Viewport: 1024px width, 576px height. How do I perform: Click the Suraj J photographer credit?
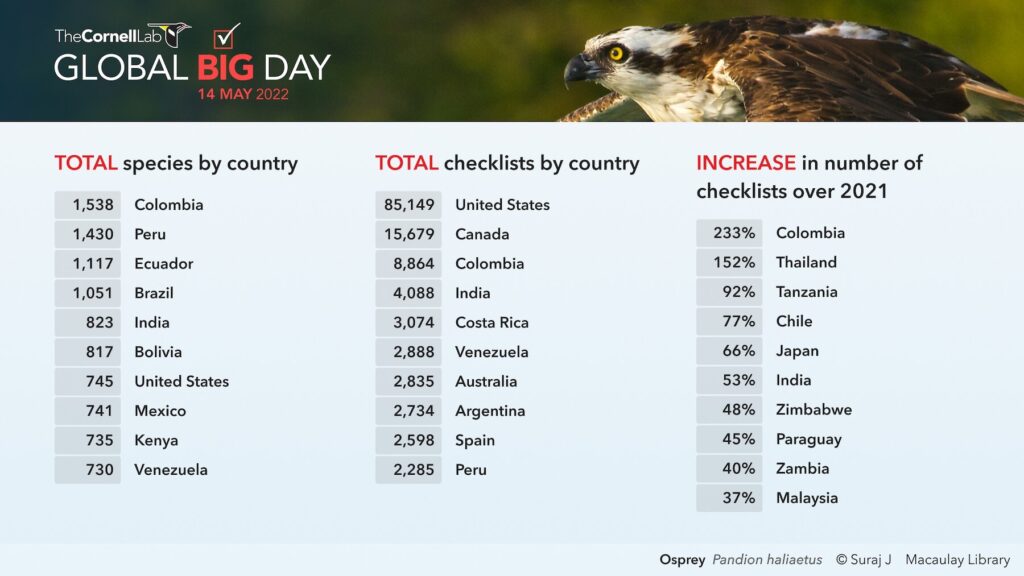tap(865, 560)
